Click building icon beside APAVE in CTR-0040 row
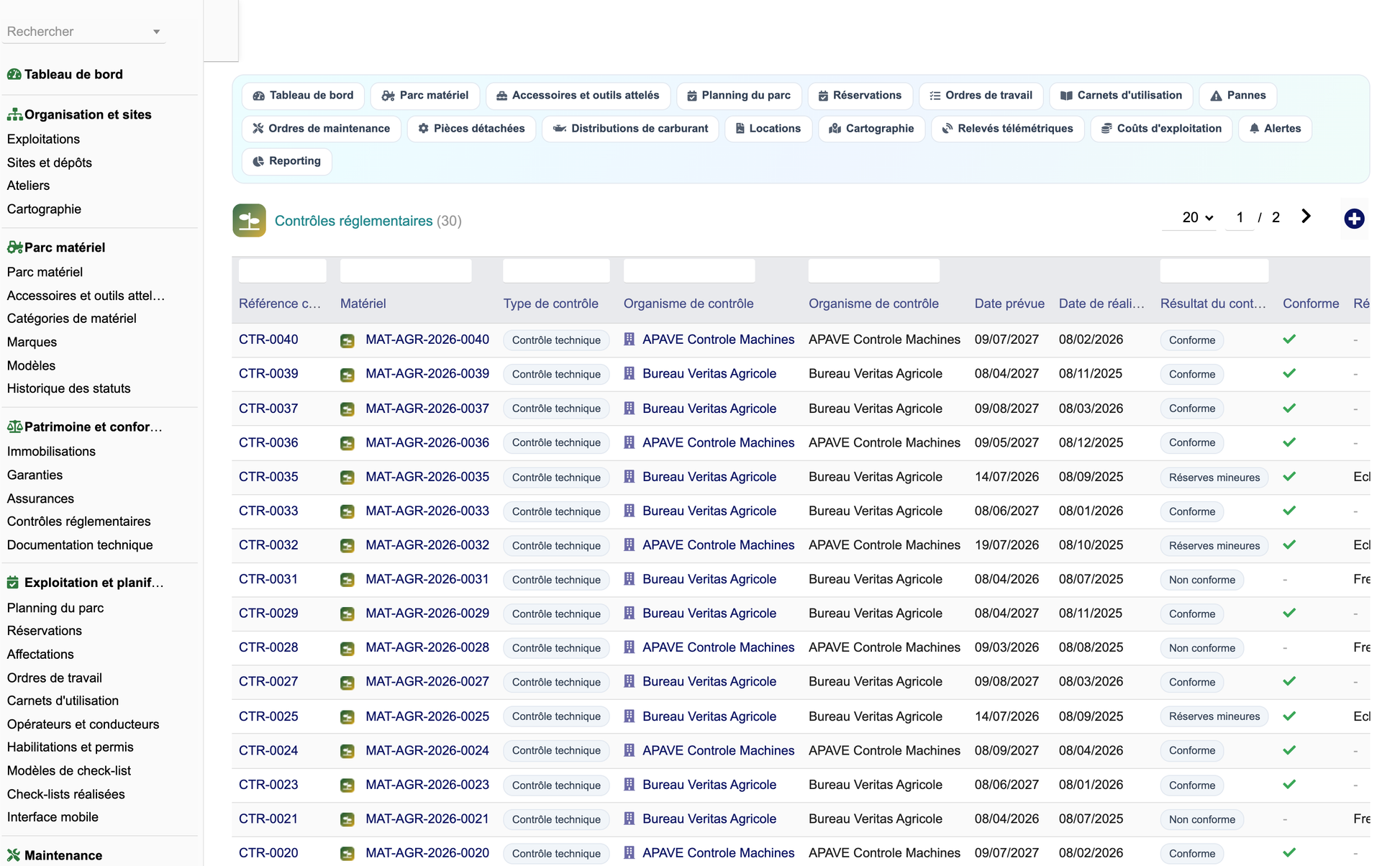Viewport: 1400px width, 866px height. tap(629, 339)
